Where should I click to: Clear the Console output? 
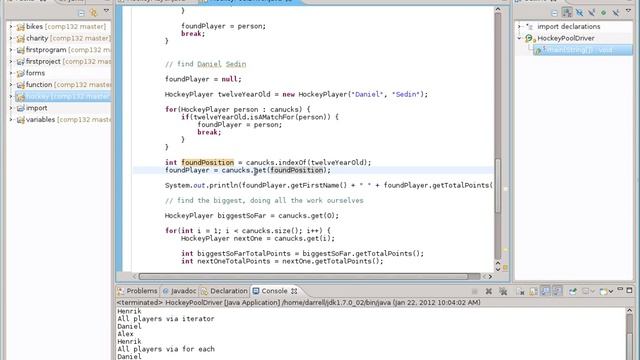pyautogui.click(x=521, y=291)
